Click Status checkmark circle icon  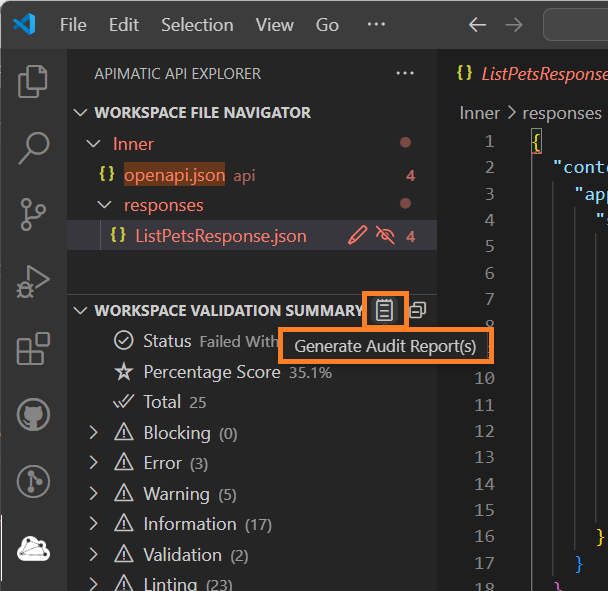124,341
